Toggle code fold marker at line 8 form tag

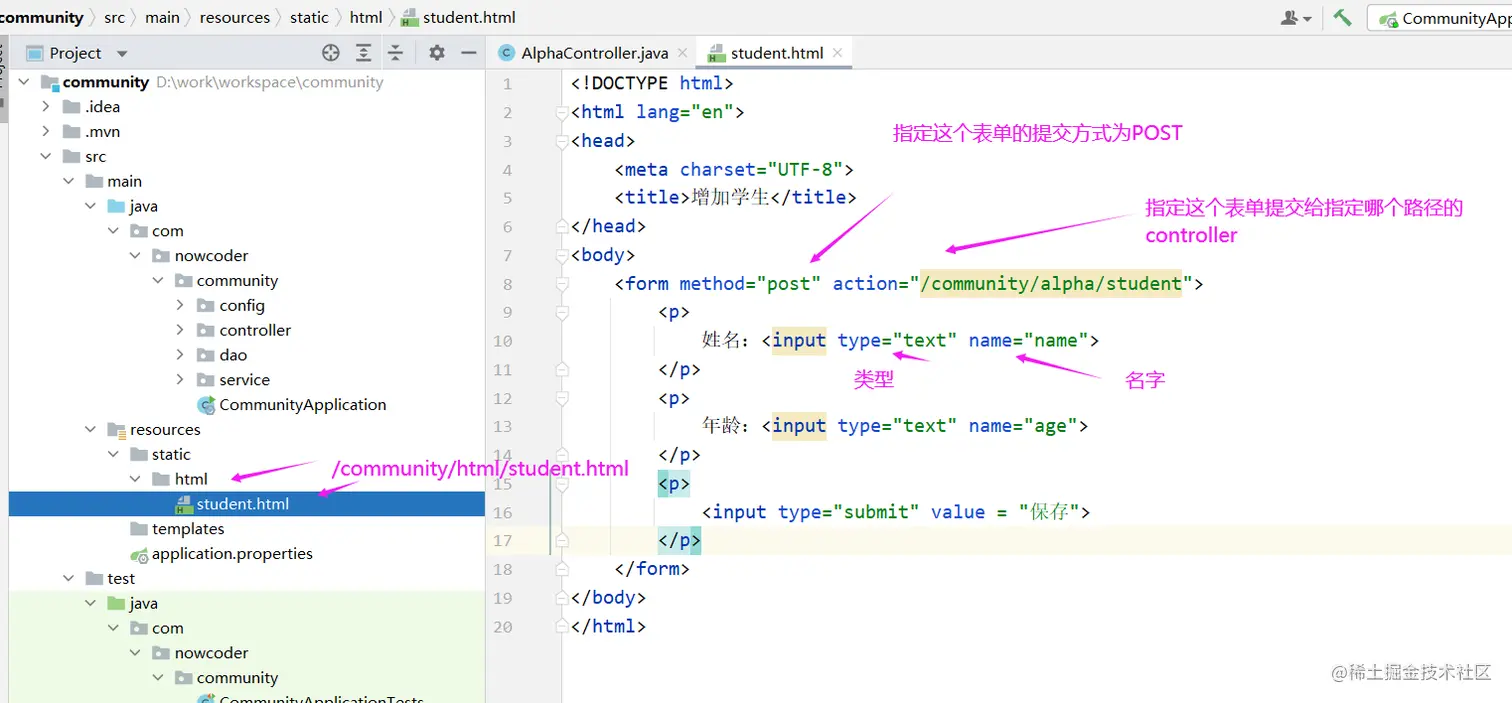562,284
